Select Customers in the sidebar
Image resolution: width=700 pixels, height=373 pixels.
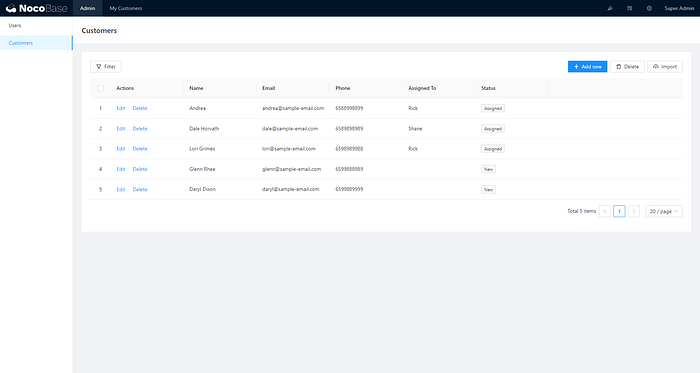pos(36,43)
